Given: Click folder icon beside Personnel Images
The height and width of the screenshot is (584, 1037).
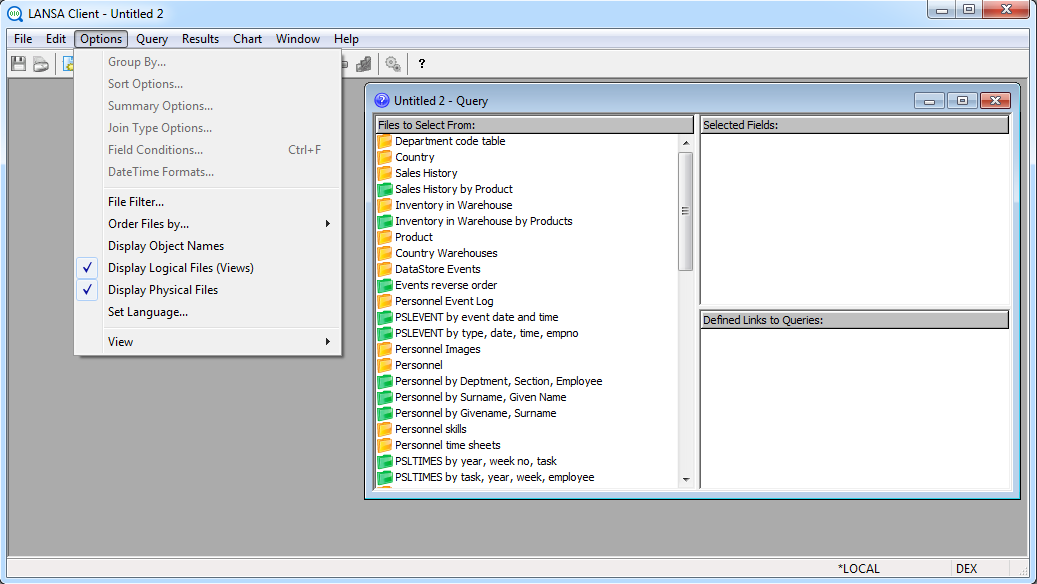Looking at the screenshot, I should pos(385,349).
